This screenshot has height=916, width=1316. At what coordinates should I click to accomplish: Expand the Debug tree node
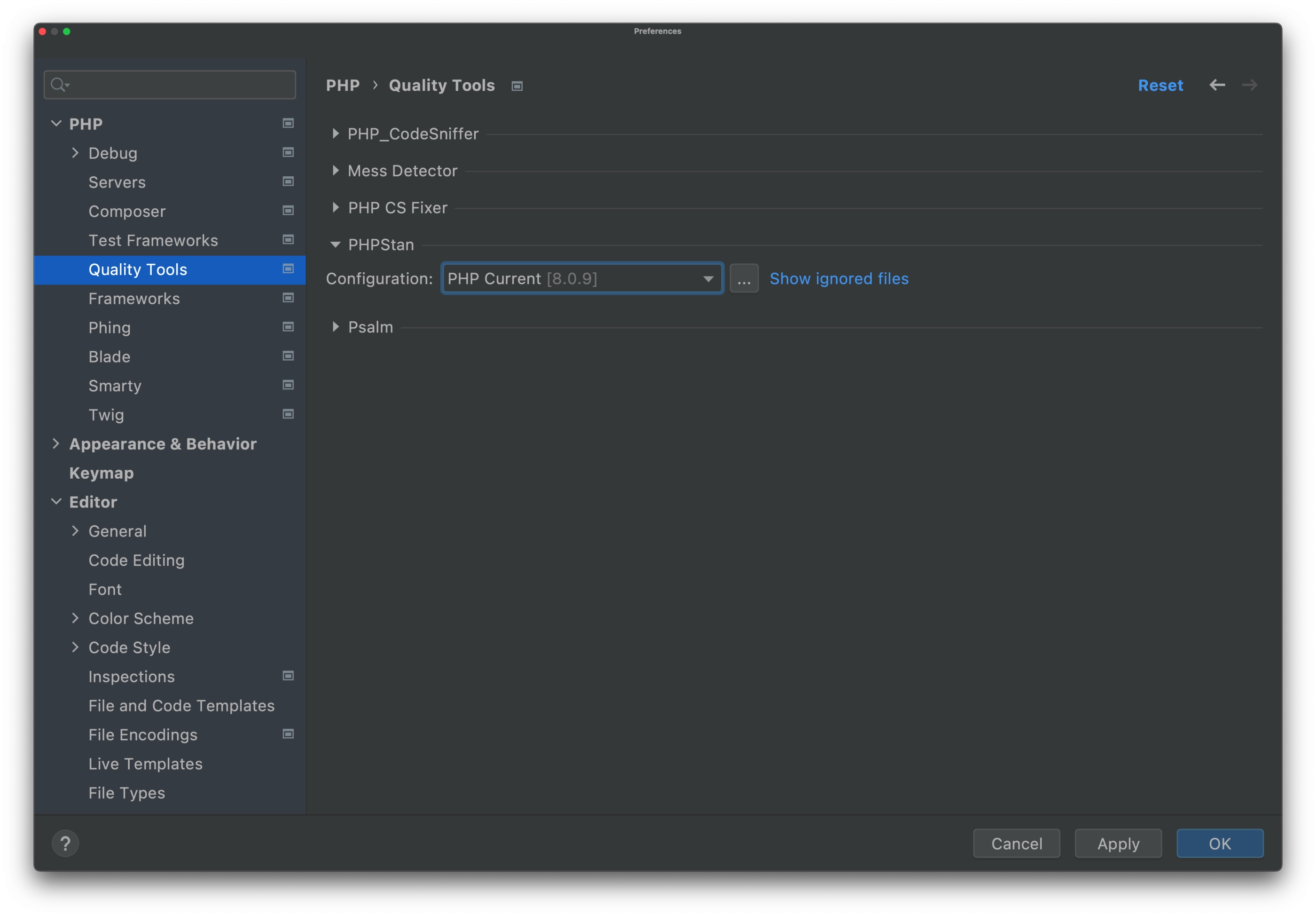tap(75, 152)
